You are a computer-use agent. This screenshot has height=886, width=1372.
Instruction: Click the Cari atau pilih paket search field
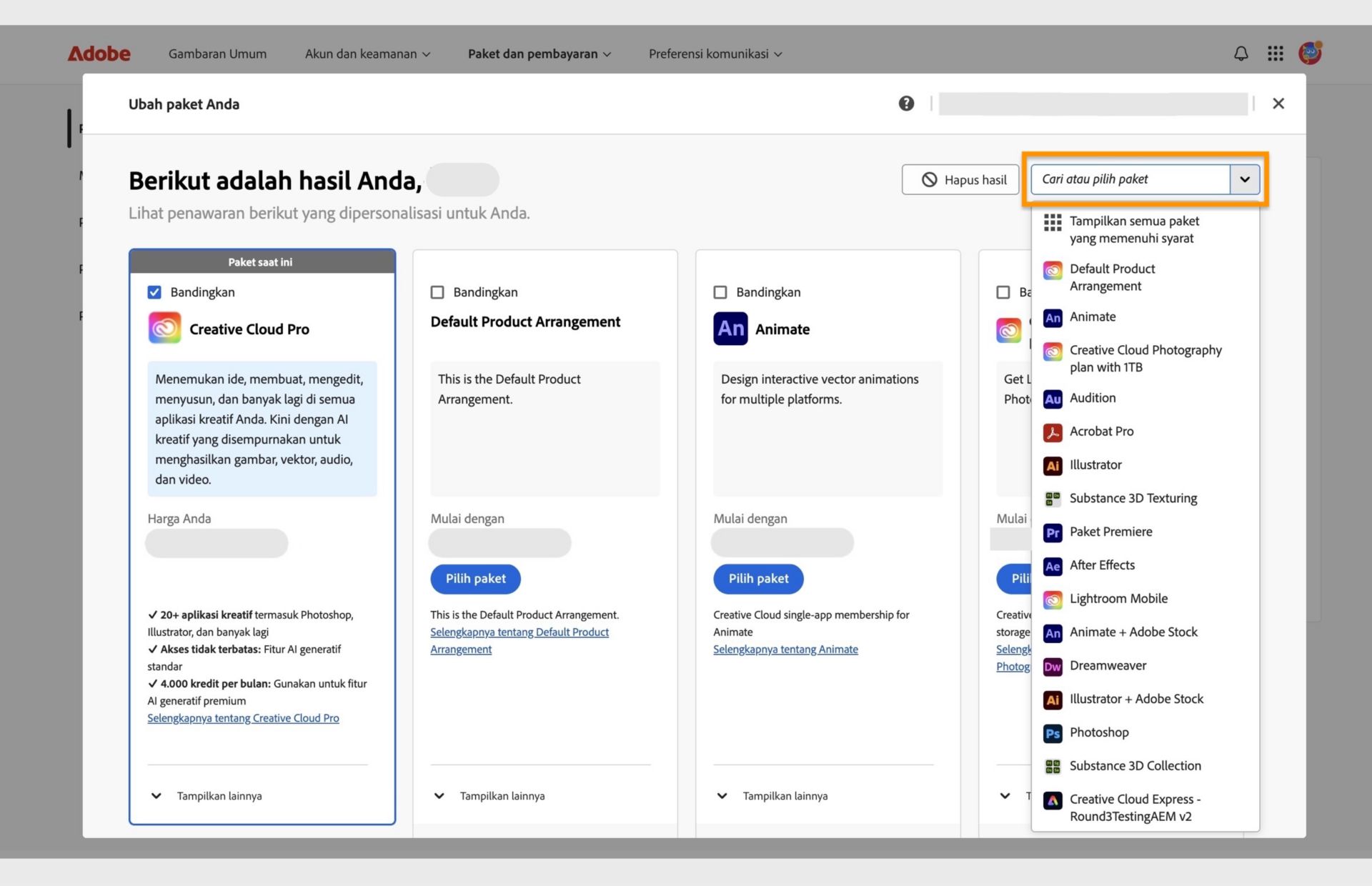tap(1129, 179)
